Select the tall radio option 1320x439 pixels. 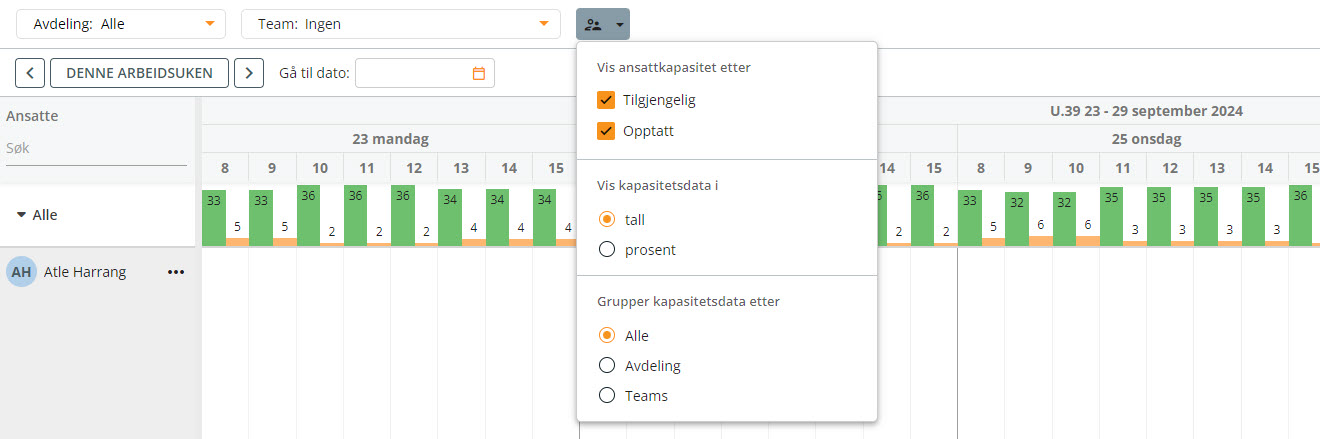(x=606, y=218)
